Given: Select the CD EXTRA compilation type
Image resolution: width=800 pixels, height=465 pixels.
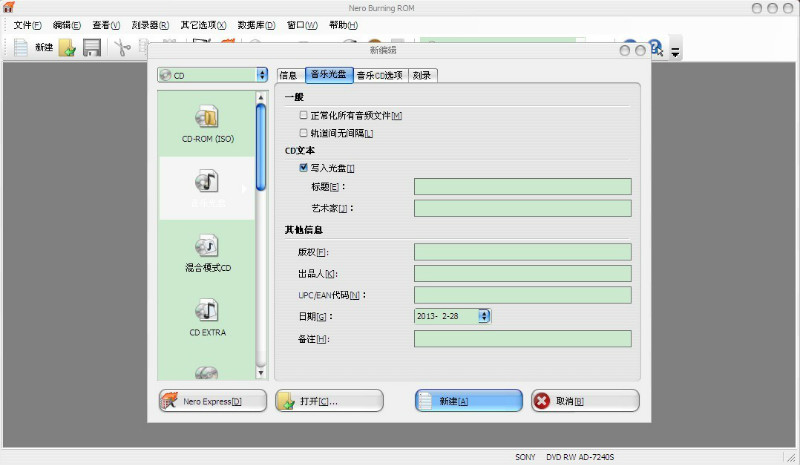Looking at the screenshot, I should [x=208, y=317].
